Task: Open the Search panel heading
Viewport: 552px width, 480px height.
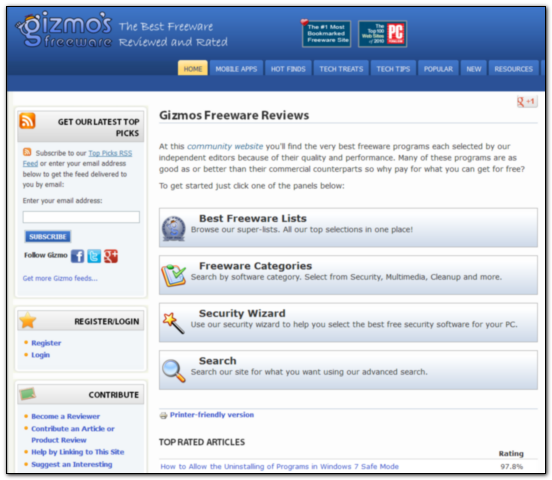Action: tap(218, 361)
